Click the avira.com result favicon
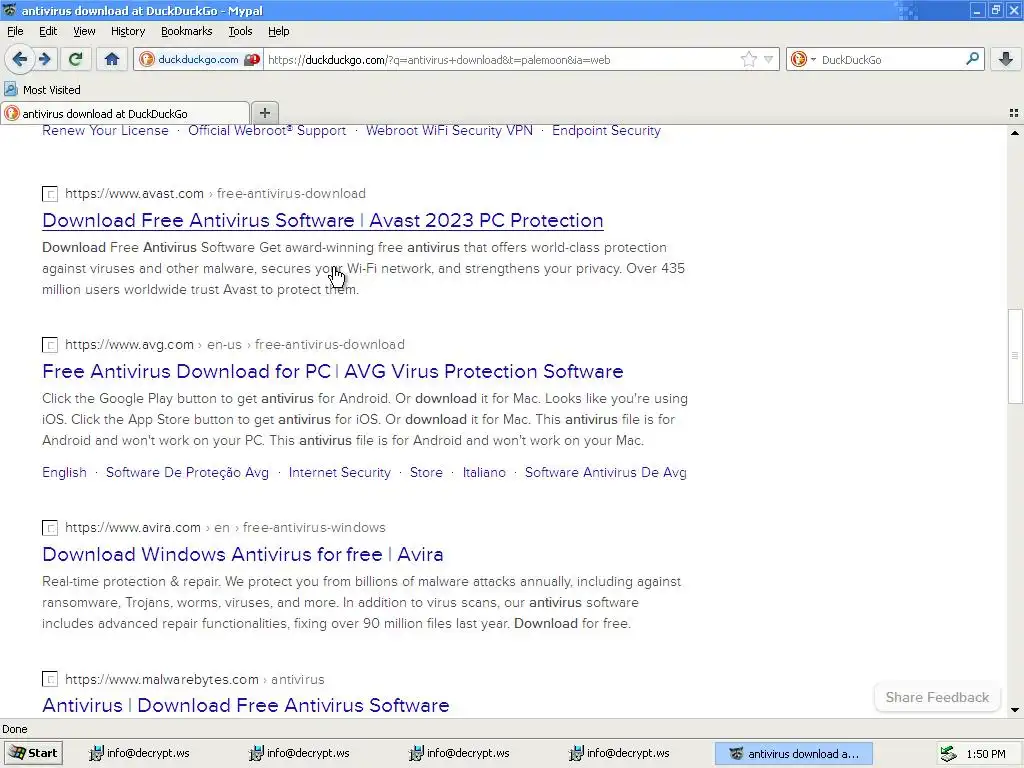The height and width of the screenshot is (768, 1024). coord(50,528)
